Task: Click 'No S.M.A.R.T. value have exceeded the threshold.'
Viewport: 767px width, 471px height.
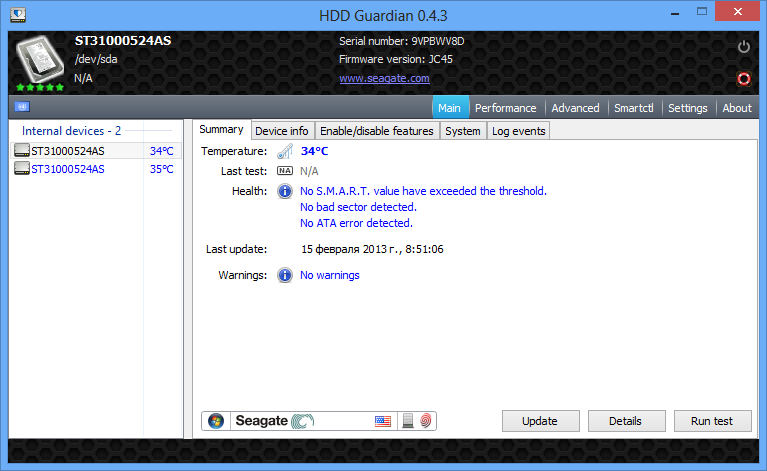Action: [x=424, y=191]
